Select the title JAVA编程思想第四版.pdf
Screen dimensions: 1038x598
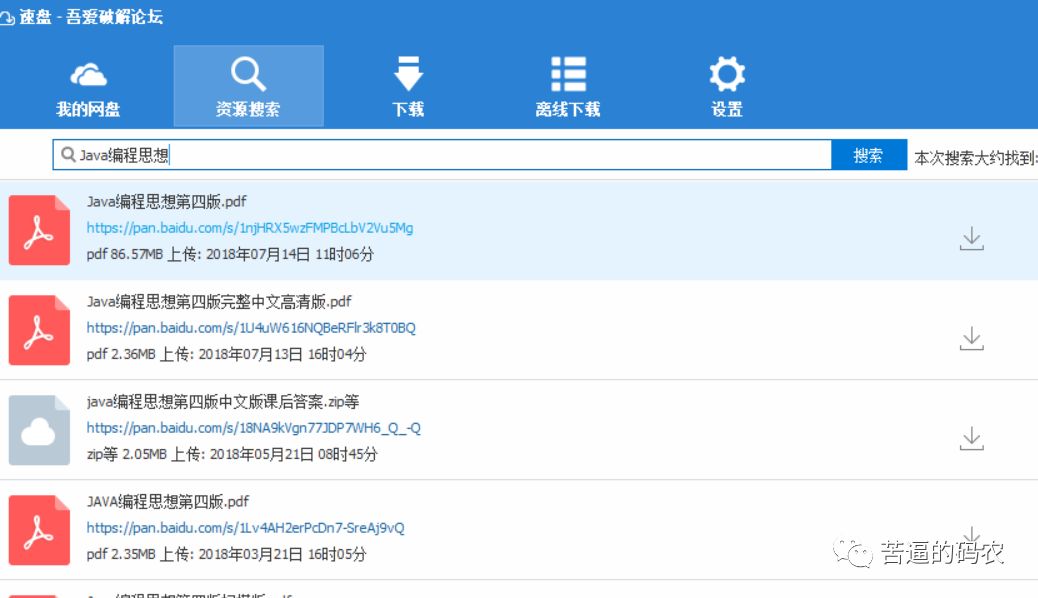[x=167, y=501]
